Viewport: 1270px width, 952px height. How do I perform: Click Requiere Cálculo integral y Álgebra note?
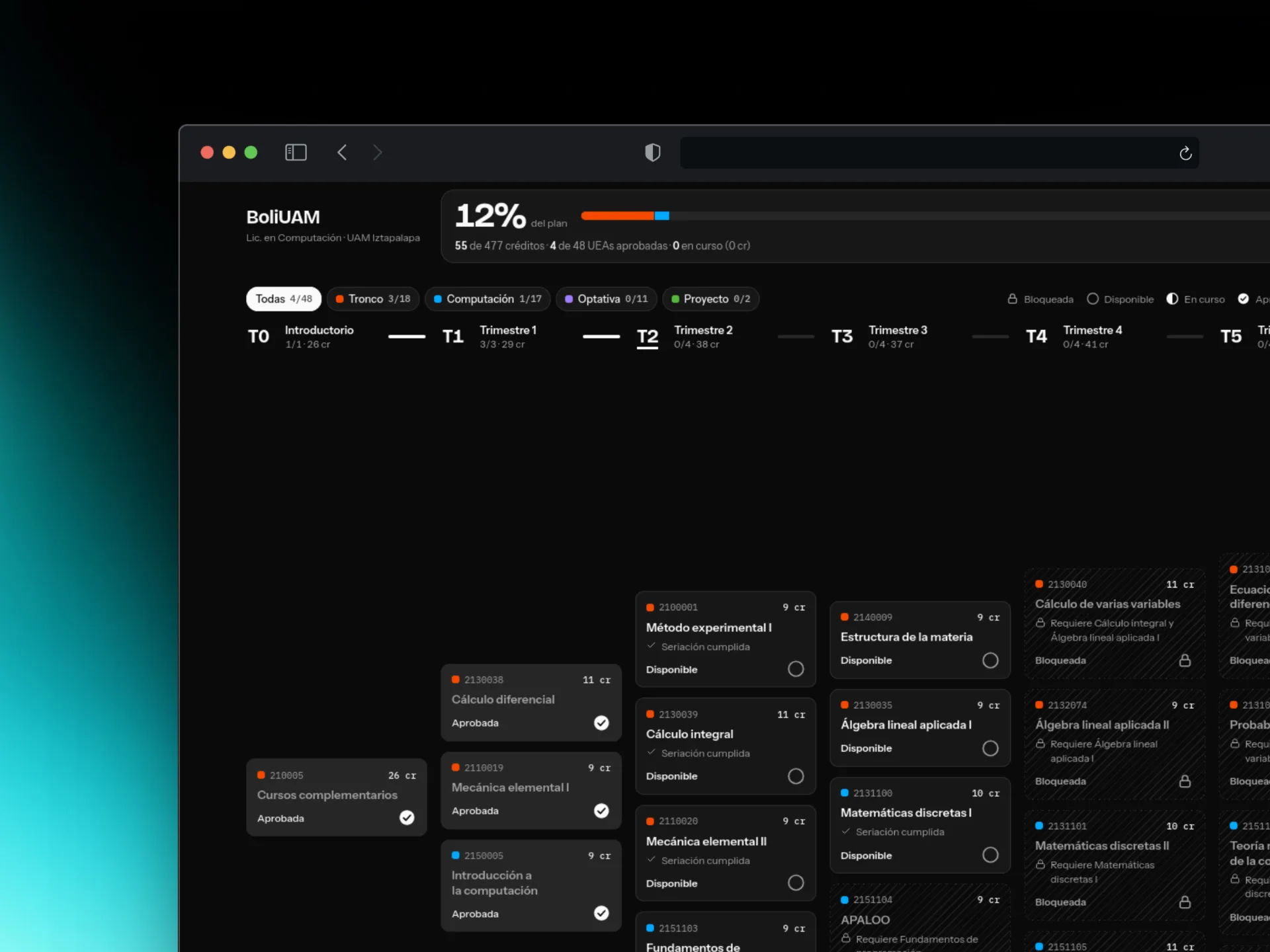click(1111, 631)
